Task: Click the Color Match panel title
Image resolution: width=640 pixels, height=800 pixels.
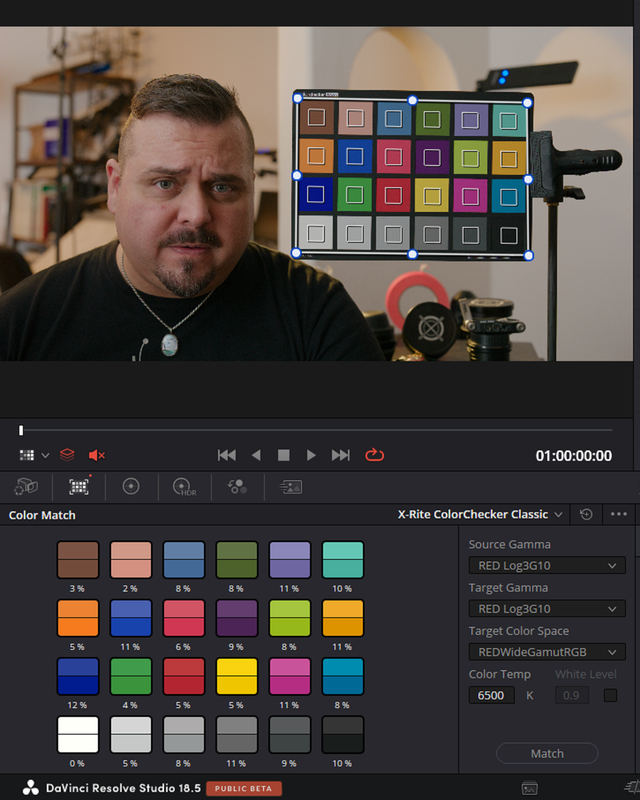Action: 42,515
